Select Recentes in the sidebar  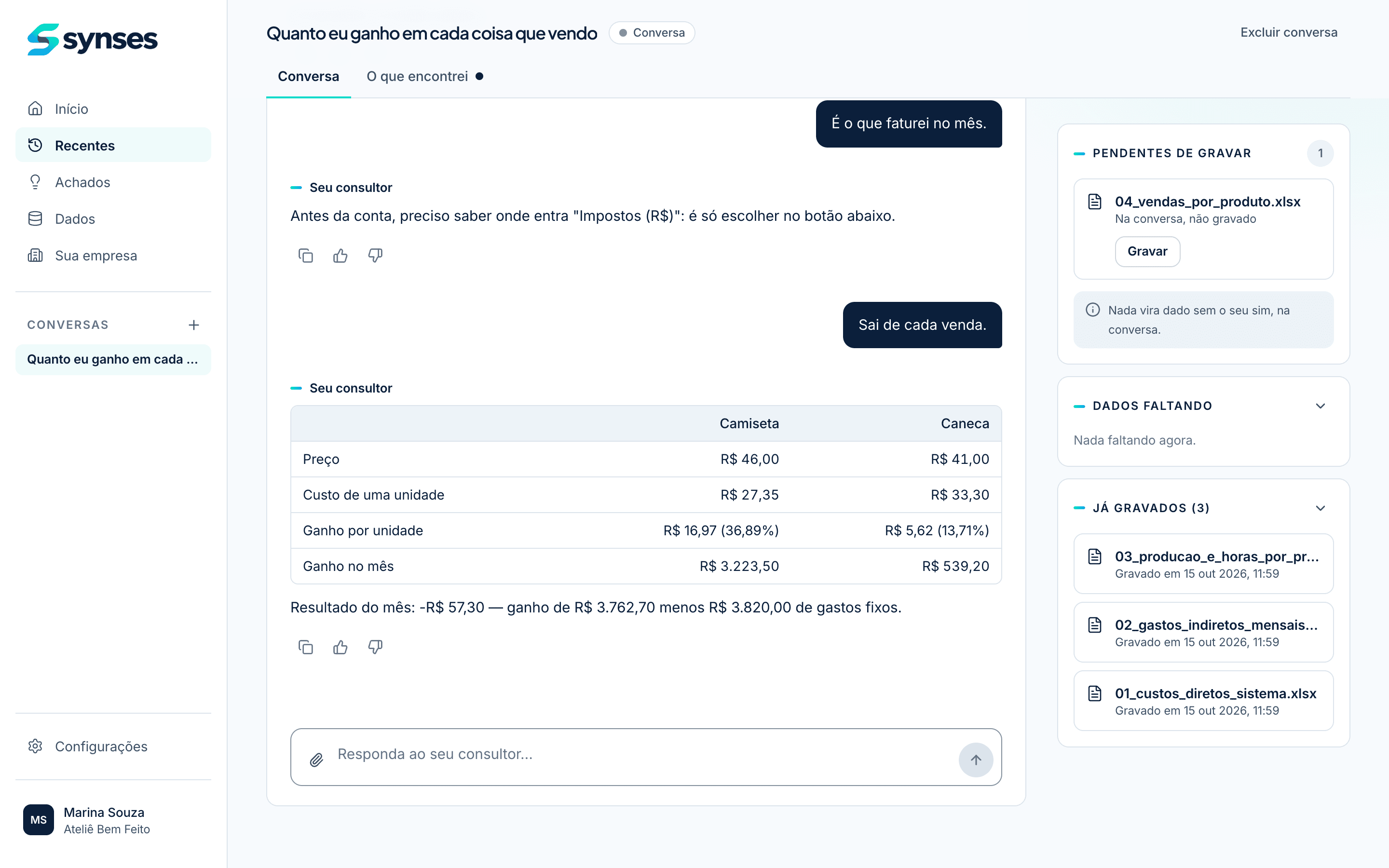click(x=113, y=145)
